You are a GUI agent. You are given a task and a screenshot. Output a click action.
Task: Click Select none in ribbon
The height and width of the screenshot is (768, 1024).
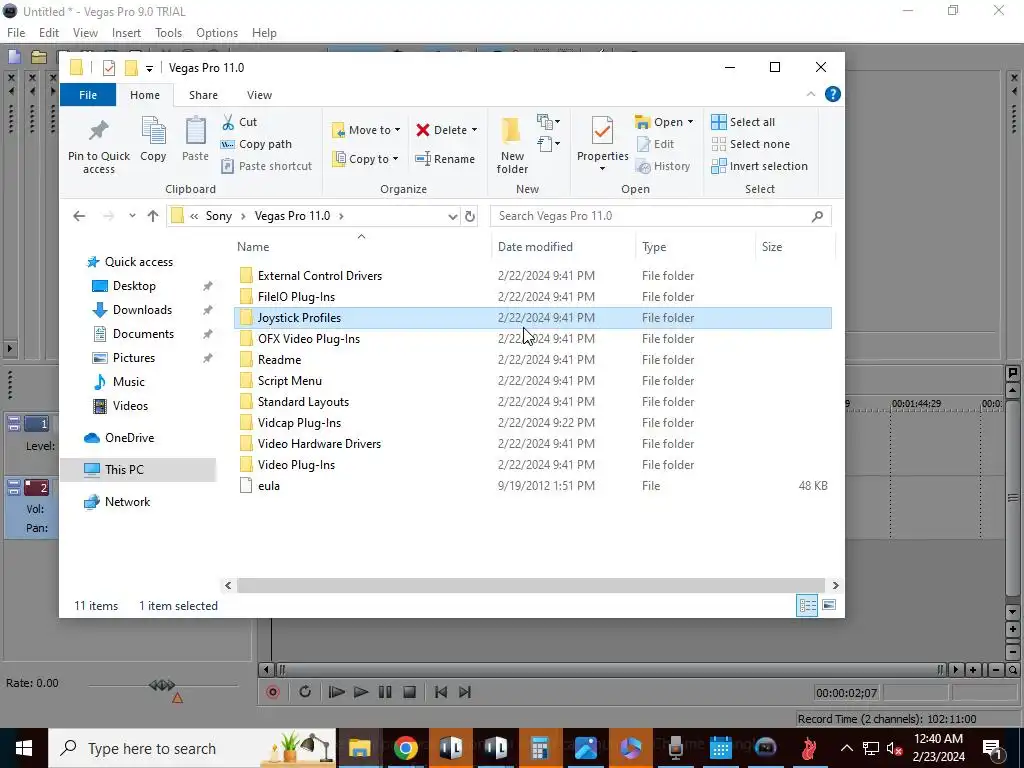click(750, 144)
